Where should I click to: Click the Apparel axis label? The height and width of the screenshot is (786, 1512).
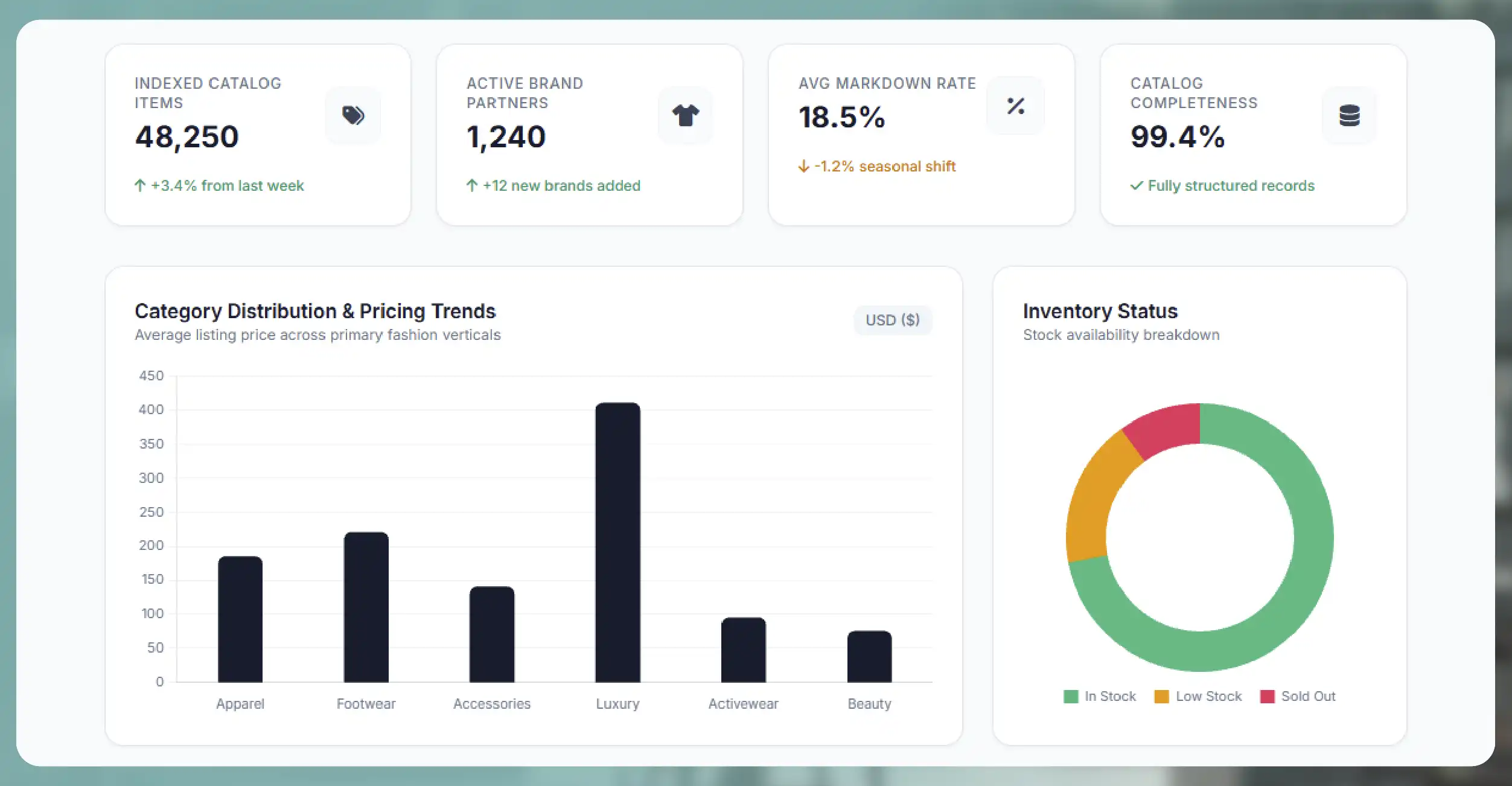tap(240, 704)
